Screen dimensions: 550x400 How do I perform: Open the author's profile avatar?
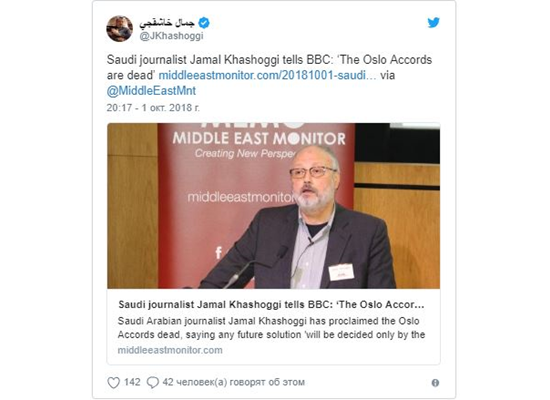pyautogui.click(x=120, y=28)
